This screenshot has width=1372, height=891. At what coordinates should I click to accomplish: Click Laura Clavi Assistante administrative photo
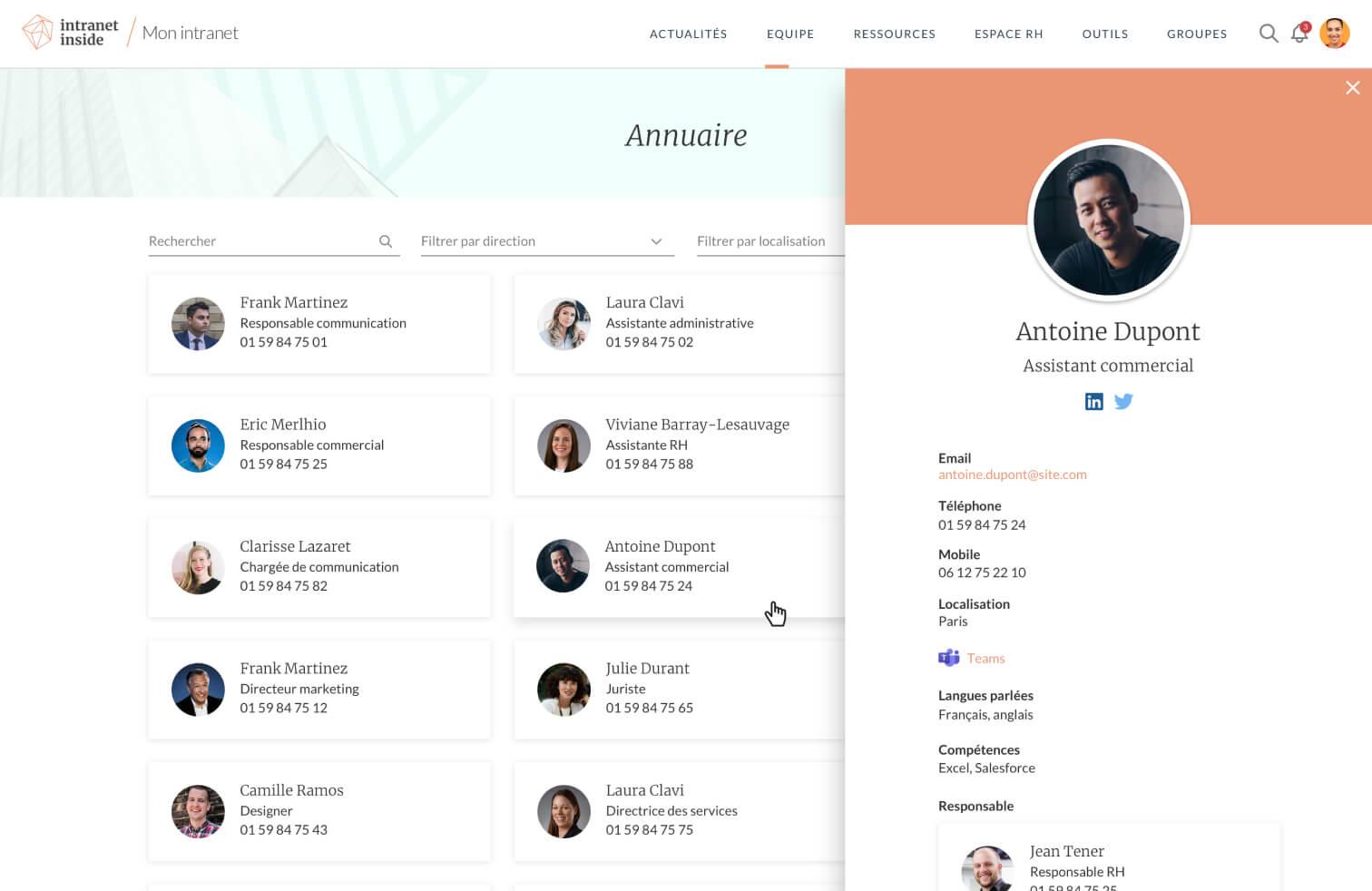point(563,323)
